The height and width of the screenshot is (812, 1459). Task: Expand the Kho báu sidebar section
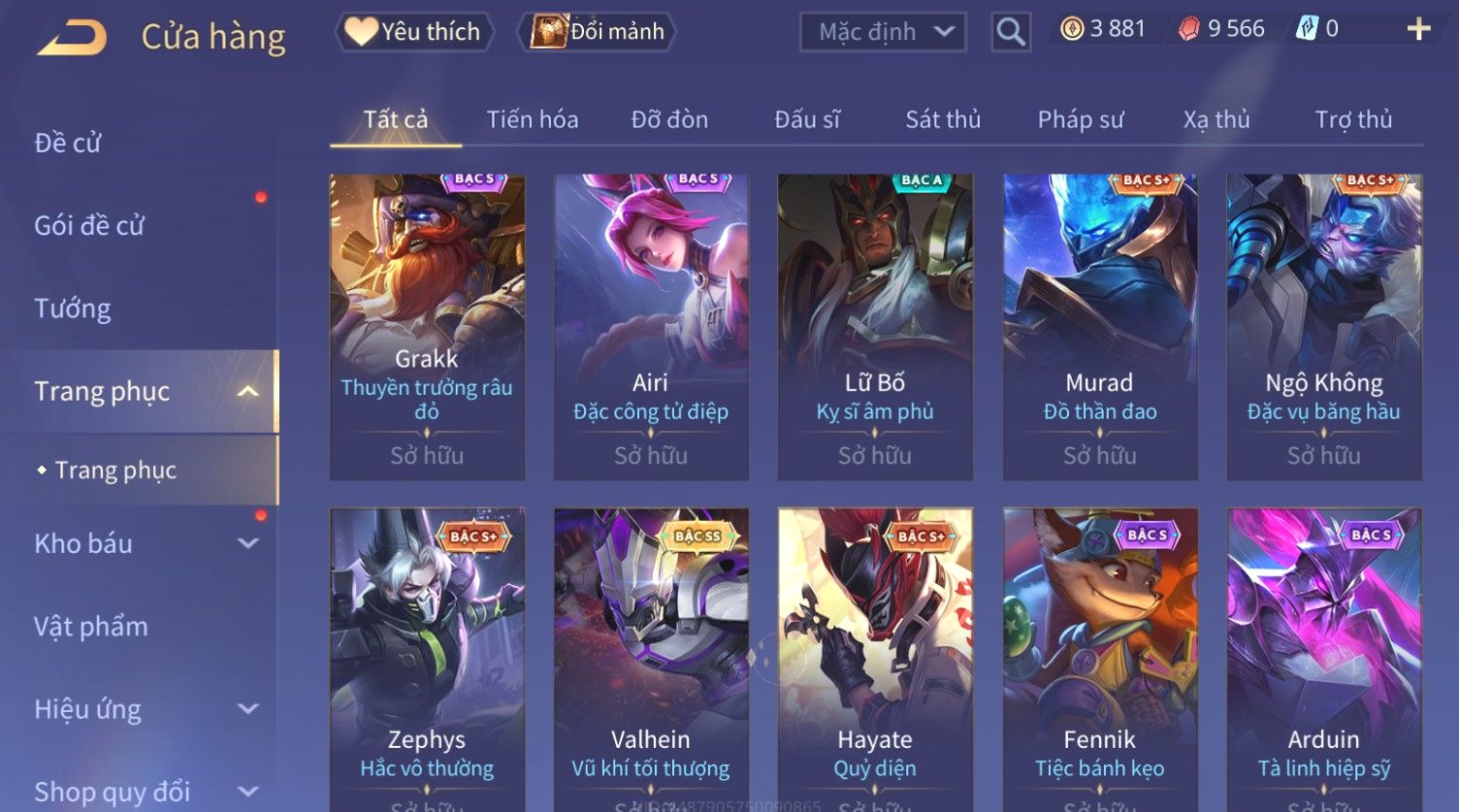[248, 543]
